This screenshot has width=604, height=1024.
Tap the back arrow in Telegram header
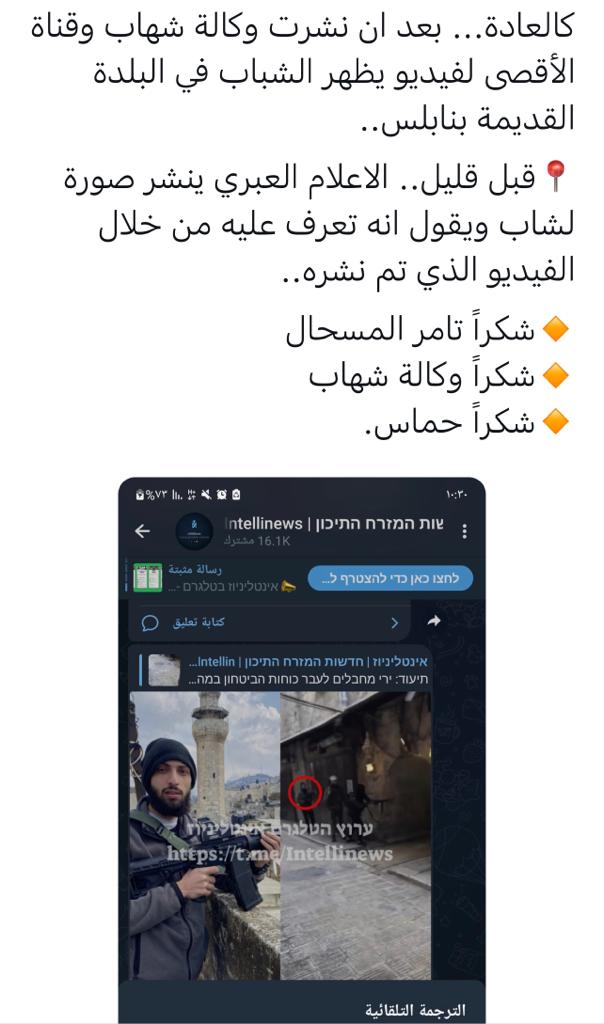point(142,531)
